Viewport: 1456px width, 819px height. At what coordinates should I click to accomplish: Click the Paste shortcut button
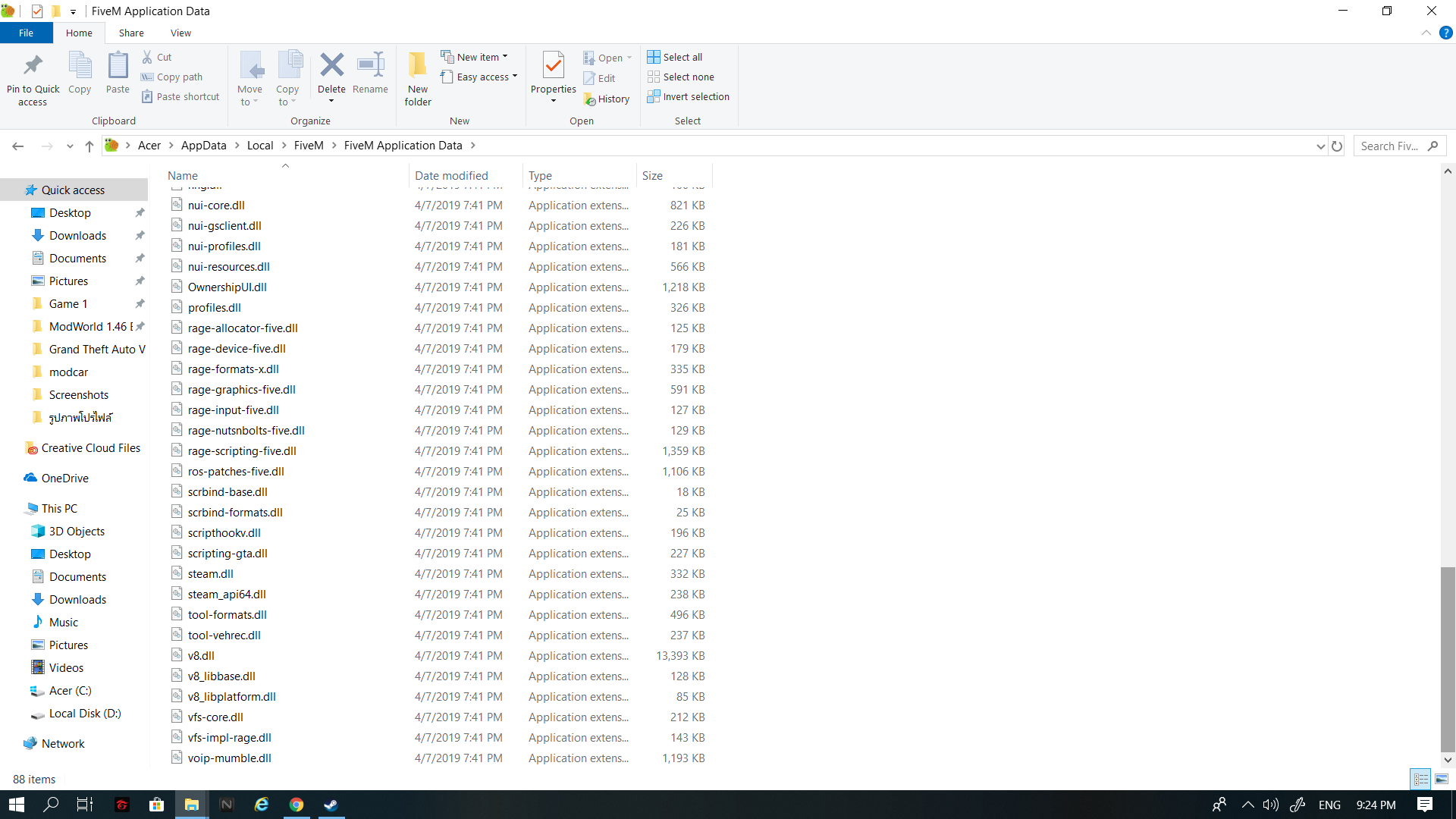(x=180, y=96)
